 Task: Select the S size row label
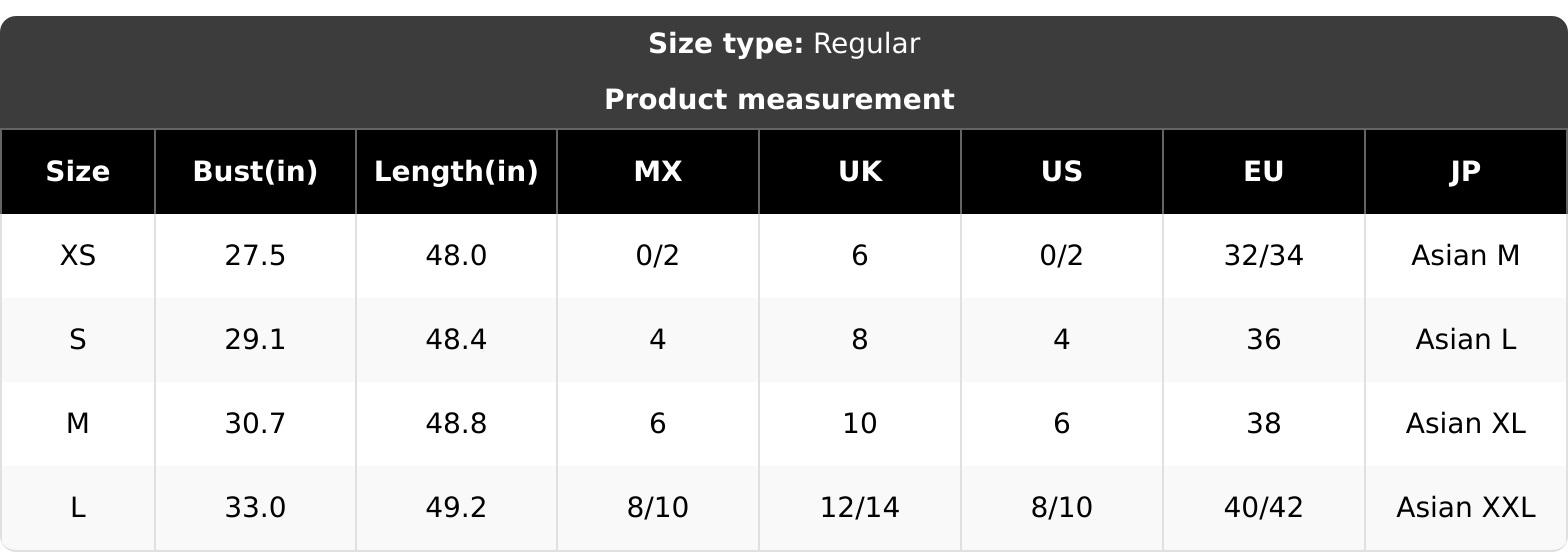(78, 340)
